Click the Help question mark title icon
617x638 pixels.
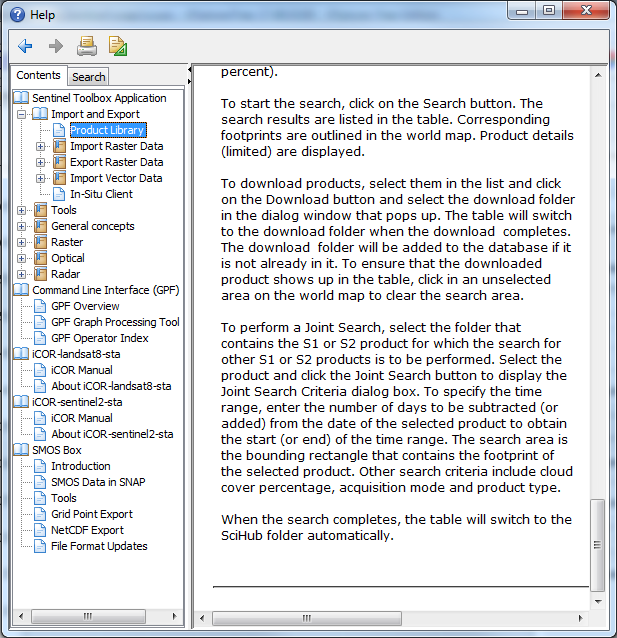click(x=17, y=15)
